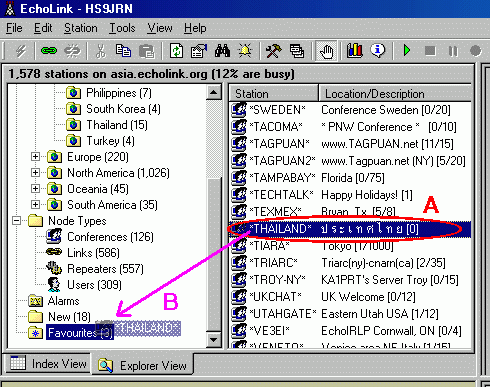The image size is (490, 387).
Task: Expand the Europe (220) tree node
Action: (x=35, y=157)
